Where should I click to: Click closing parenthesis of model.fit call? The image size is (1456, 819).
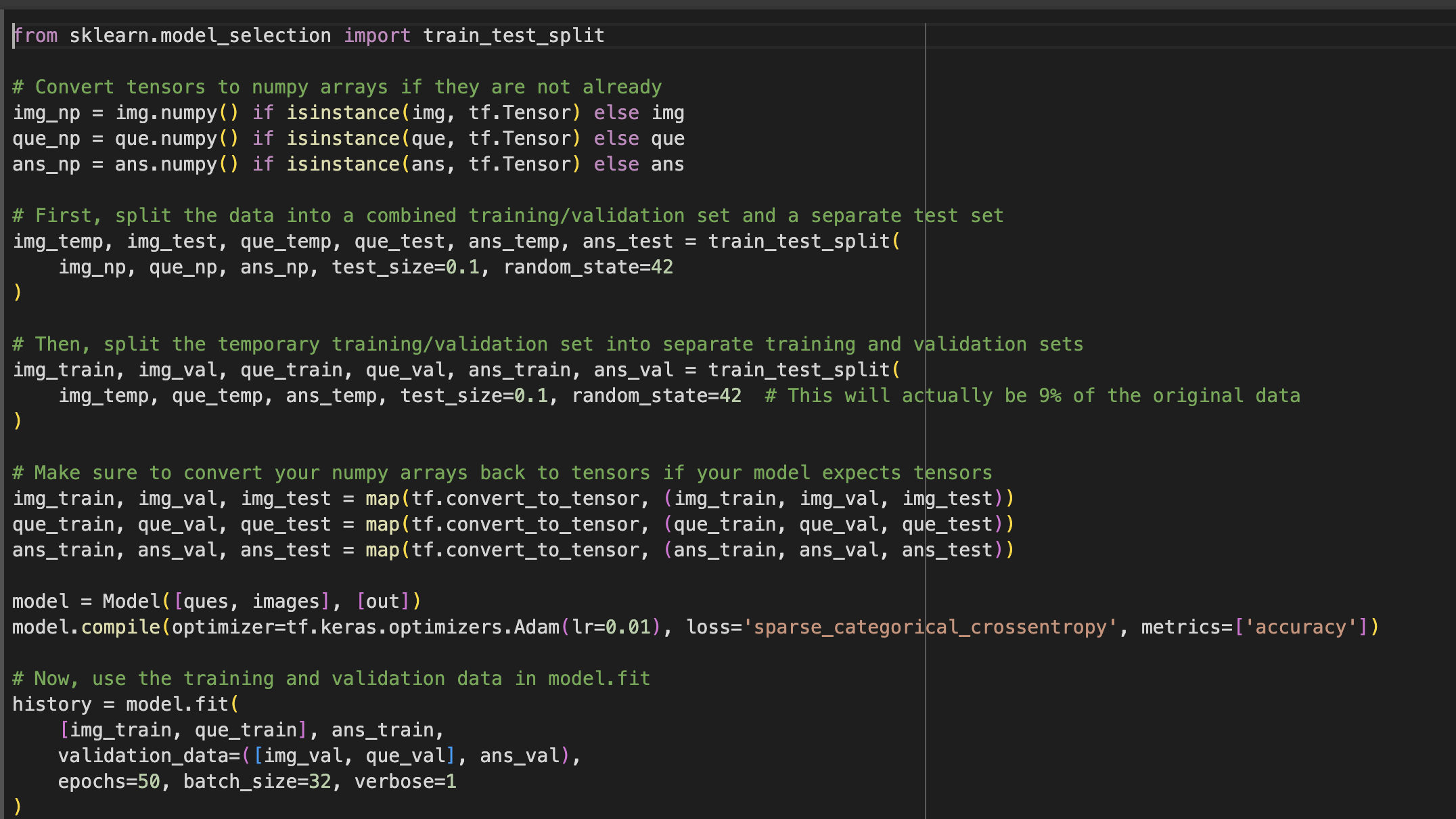click(x=18, y=807)
